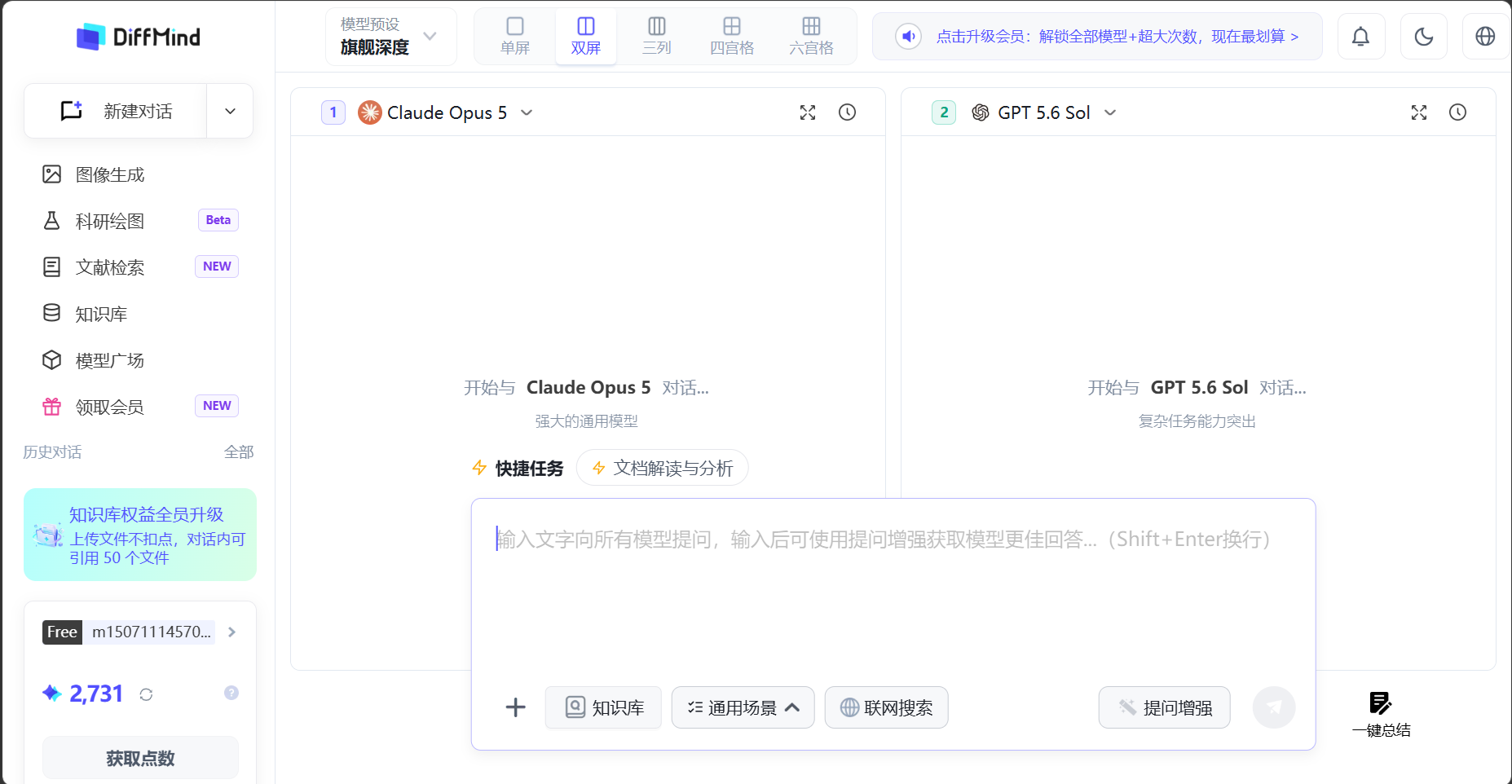Click the plus attachment icon
Image resolution: width=1512 pixels, height=784 pixels.
tap(515, 707)
